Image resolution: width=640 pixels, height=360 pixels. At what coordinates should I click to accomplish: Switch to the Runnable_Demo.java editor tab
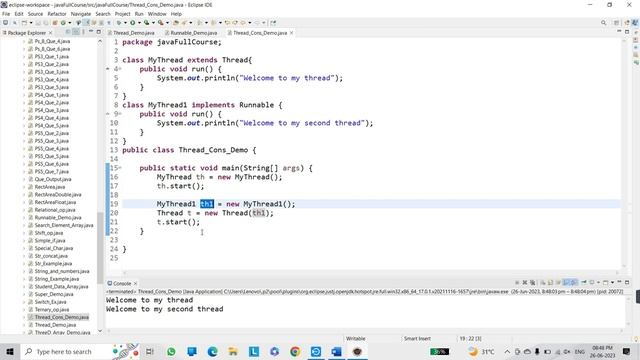(x=193, y=33)
